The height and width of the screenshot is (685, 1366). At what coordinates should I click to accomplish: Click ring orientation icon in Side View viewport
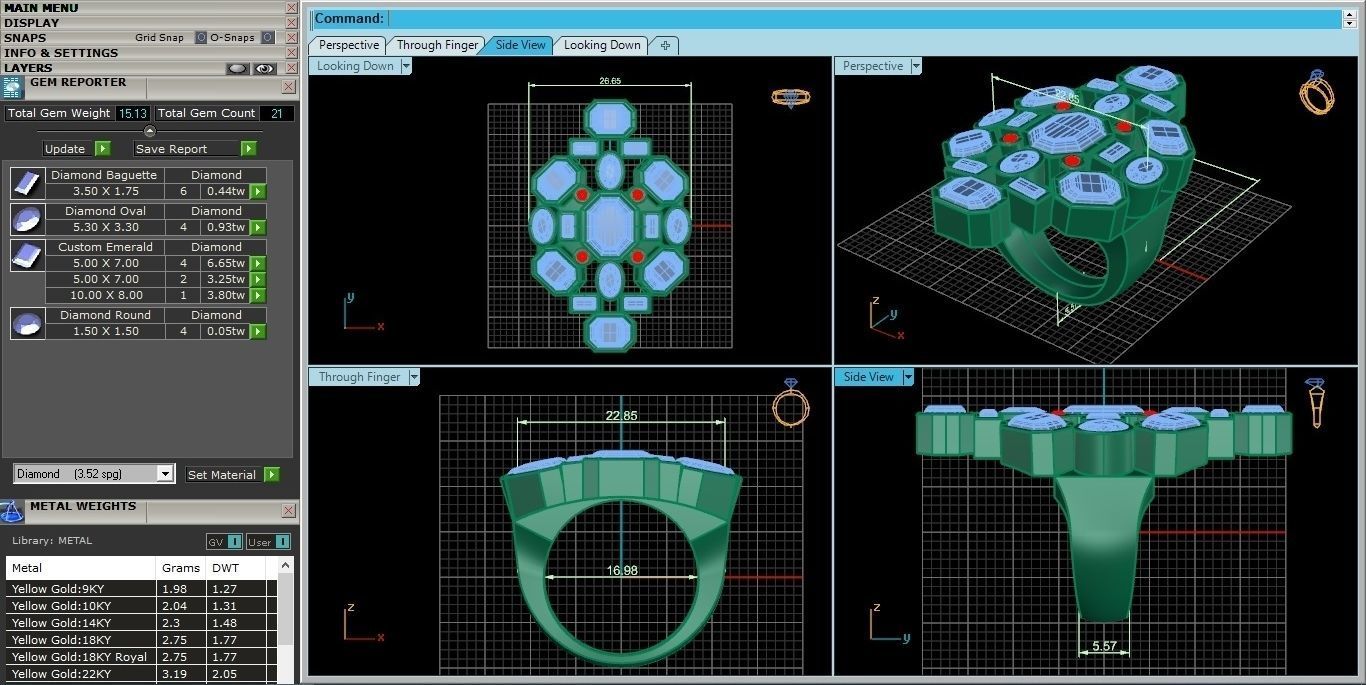(x=1315, y=403)
